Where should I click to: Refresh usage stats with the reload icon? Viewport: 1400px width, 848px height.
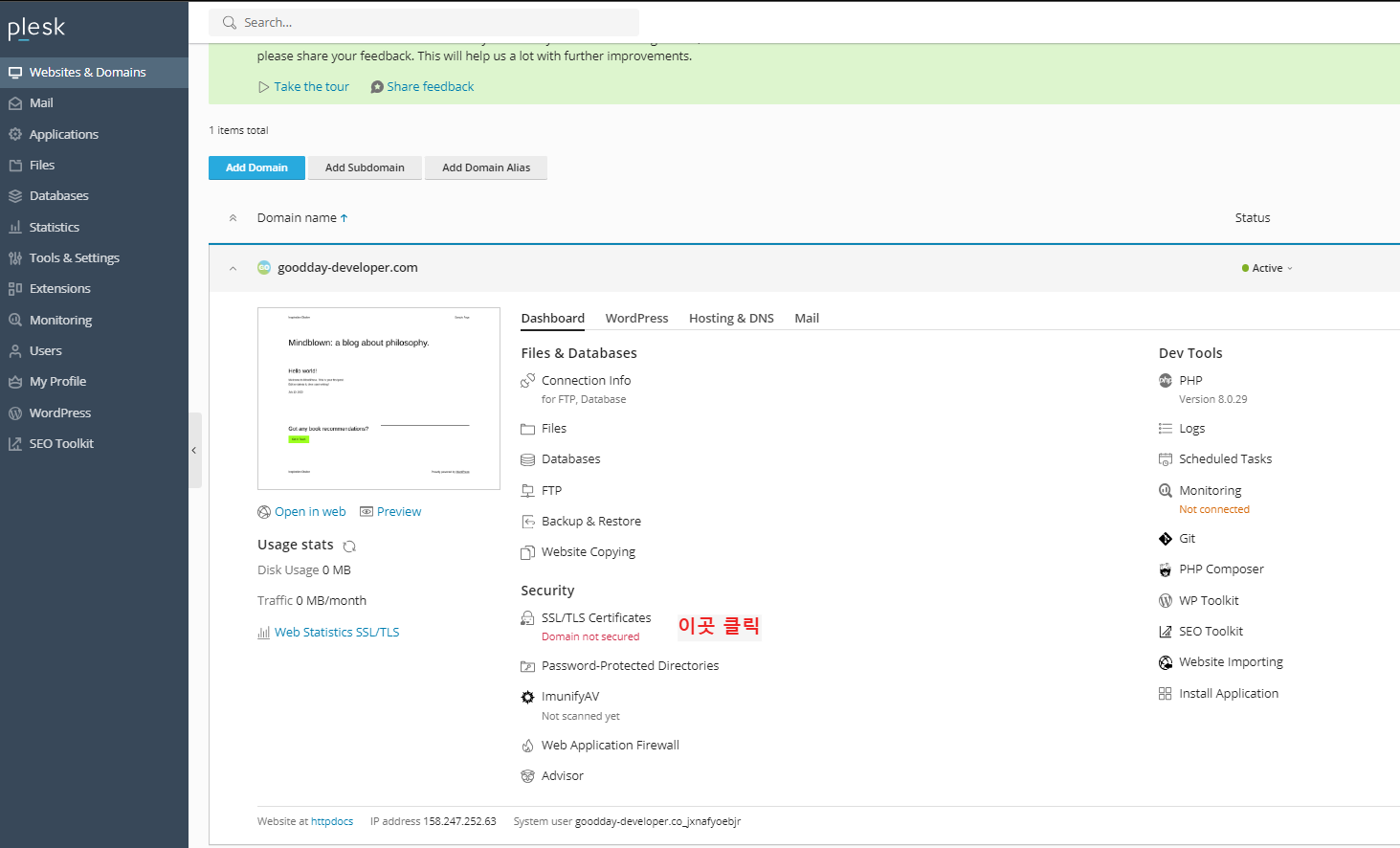tap(349, 547)
